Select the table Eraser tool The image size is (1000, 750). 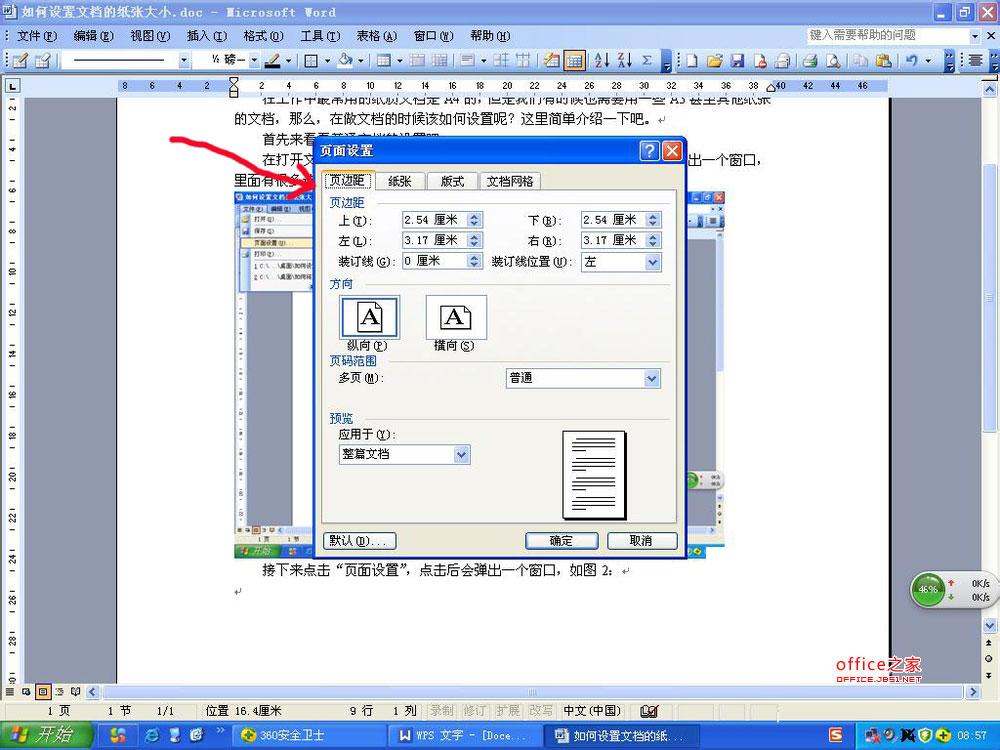tap(43, 61)
